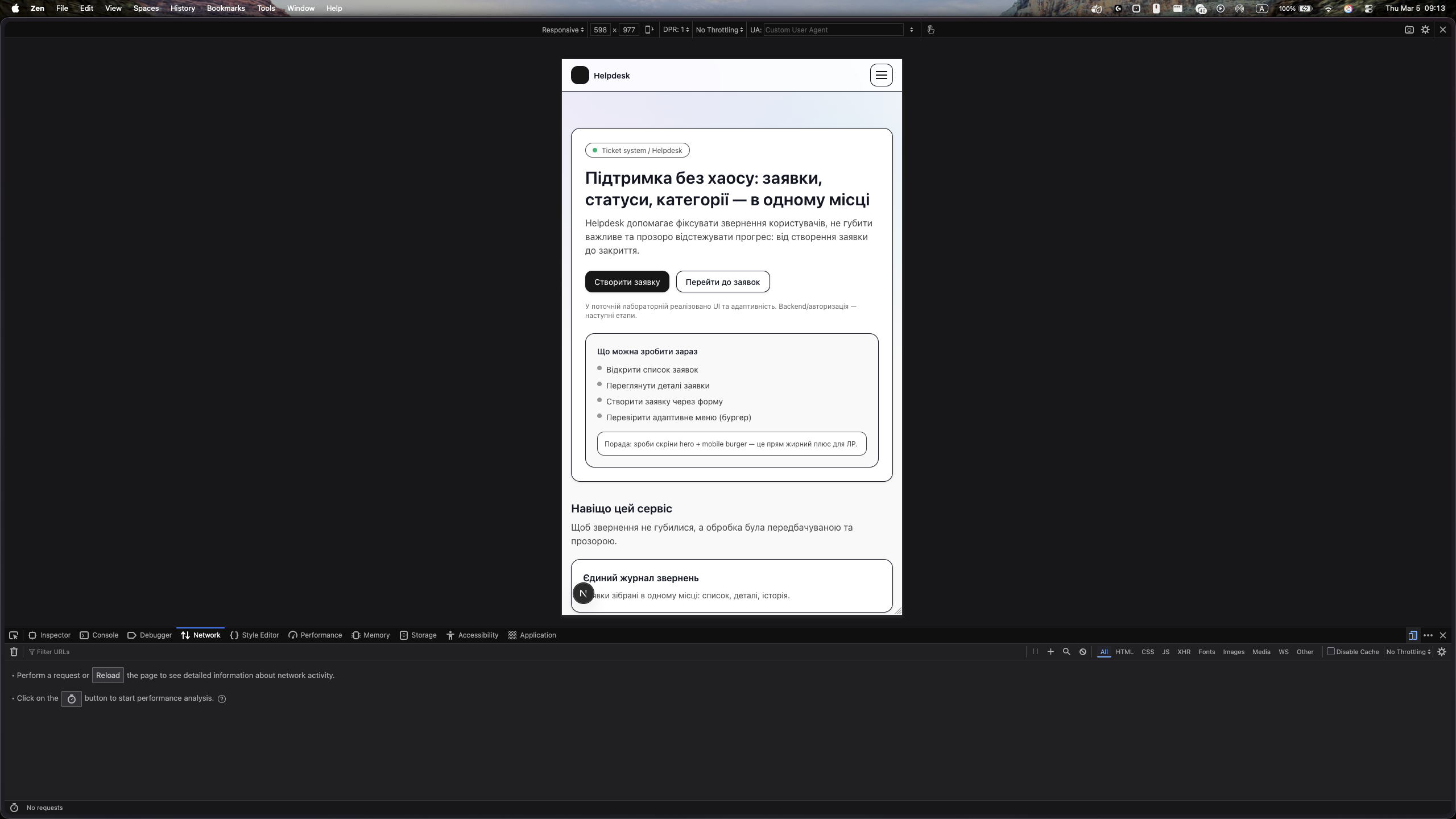Open No Throttling dropdown in responsive toolbar
This screenshot has width=1456, height=819.
[719, 30]
